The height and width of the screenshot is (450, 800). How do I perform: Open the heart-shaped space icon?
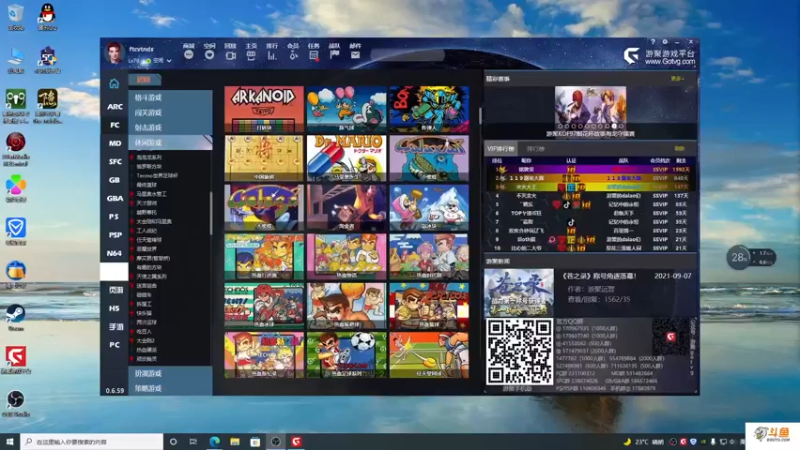(x=209, y=55)
